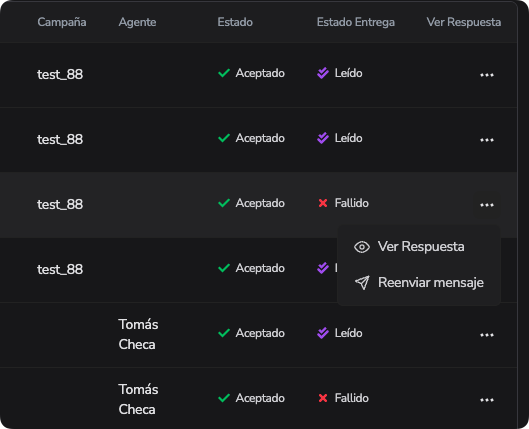Select the first test_88 campaign cell

[x=60, y=74]
